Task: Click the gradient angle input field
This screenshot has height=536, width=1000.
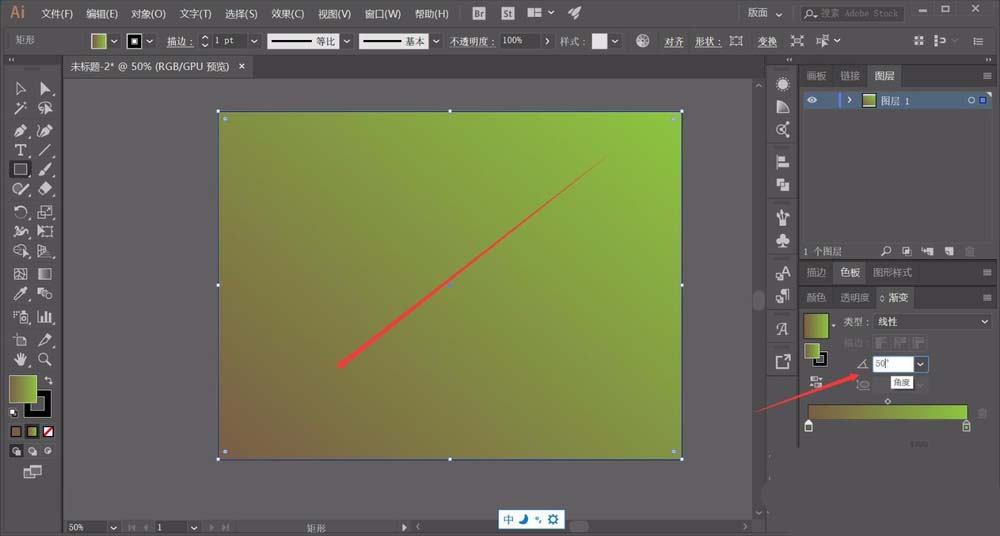Action: tap(893, 364)
